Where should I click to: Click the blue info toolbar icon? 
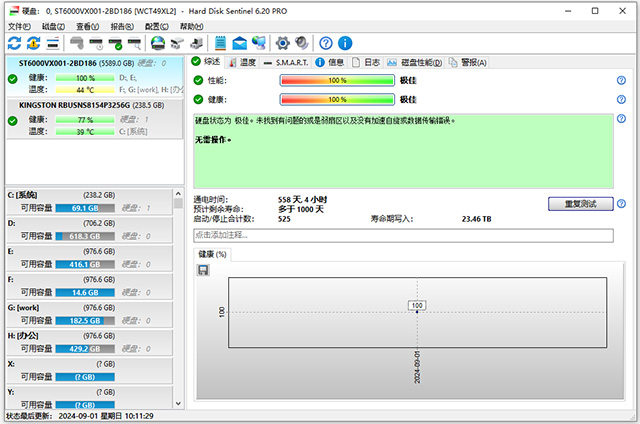(345, 43)
